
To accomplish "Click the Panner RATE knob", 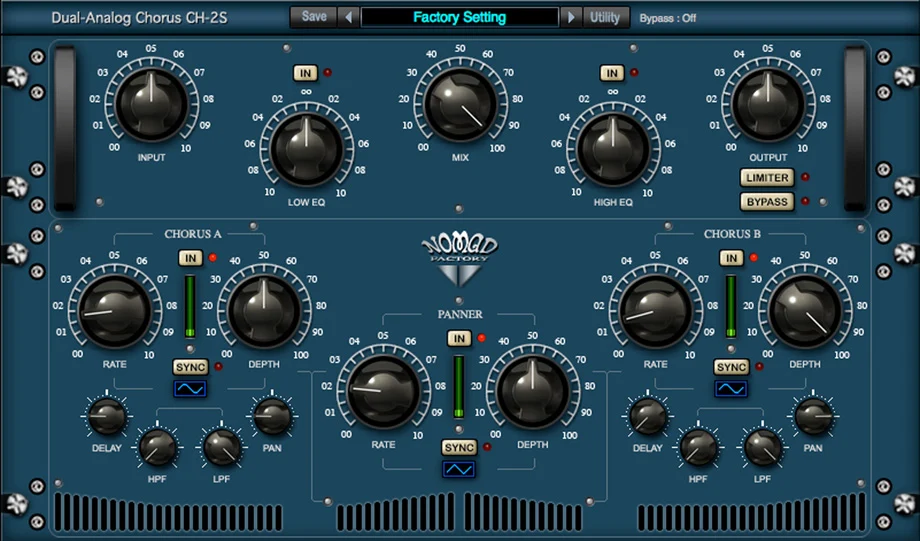I will point(383,391).
